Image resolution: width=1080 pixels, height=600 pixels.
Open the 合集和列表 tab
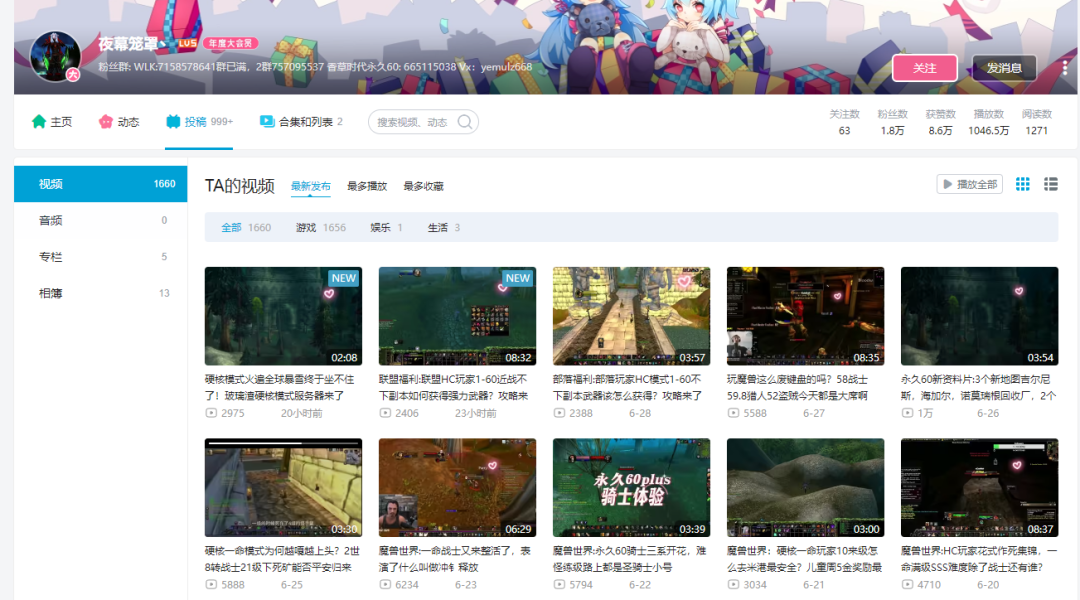[x=301, y=122]
